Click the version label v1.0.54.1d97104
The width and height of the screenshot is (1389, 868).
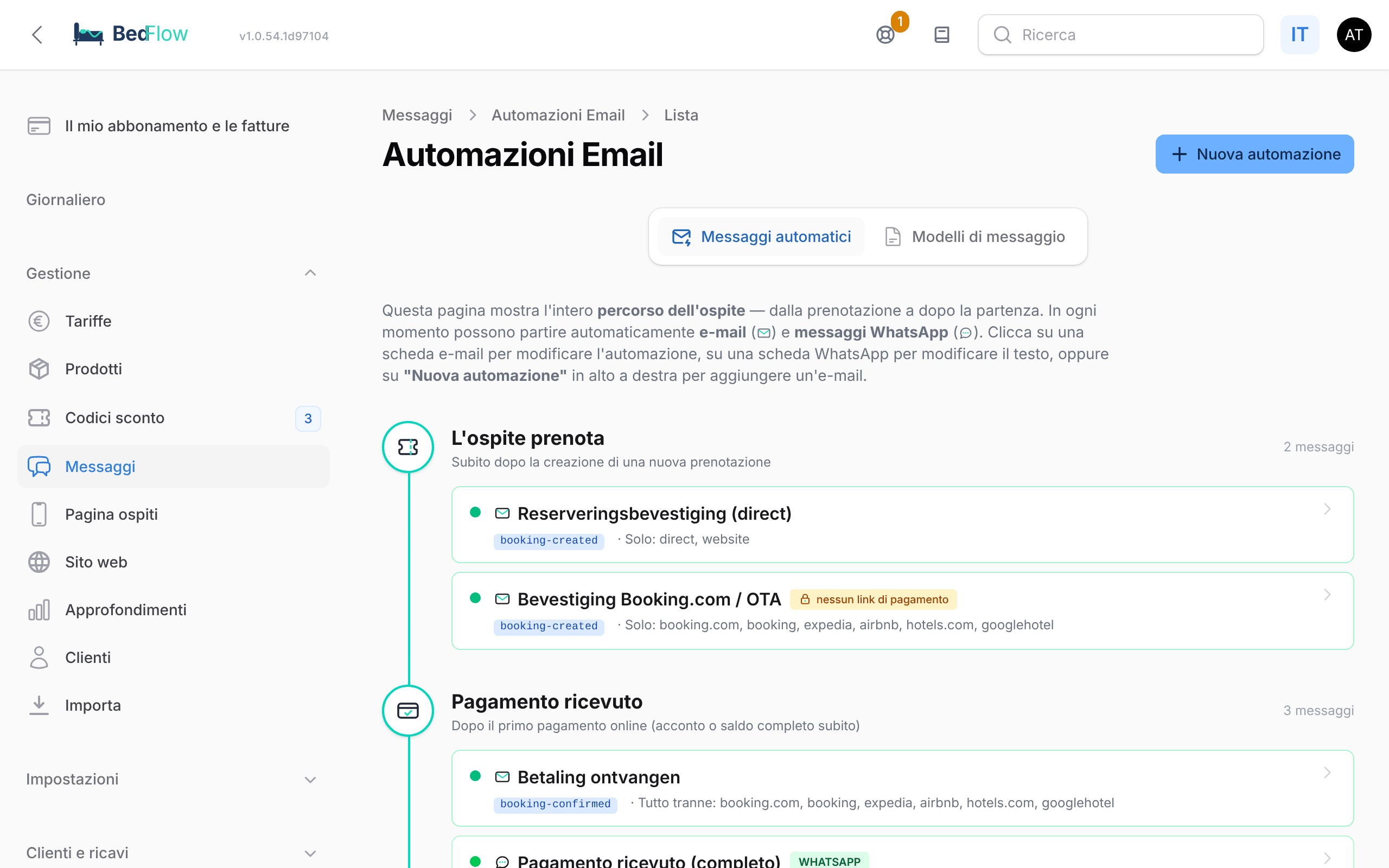284,36
